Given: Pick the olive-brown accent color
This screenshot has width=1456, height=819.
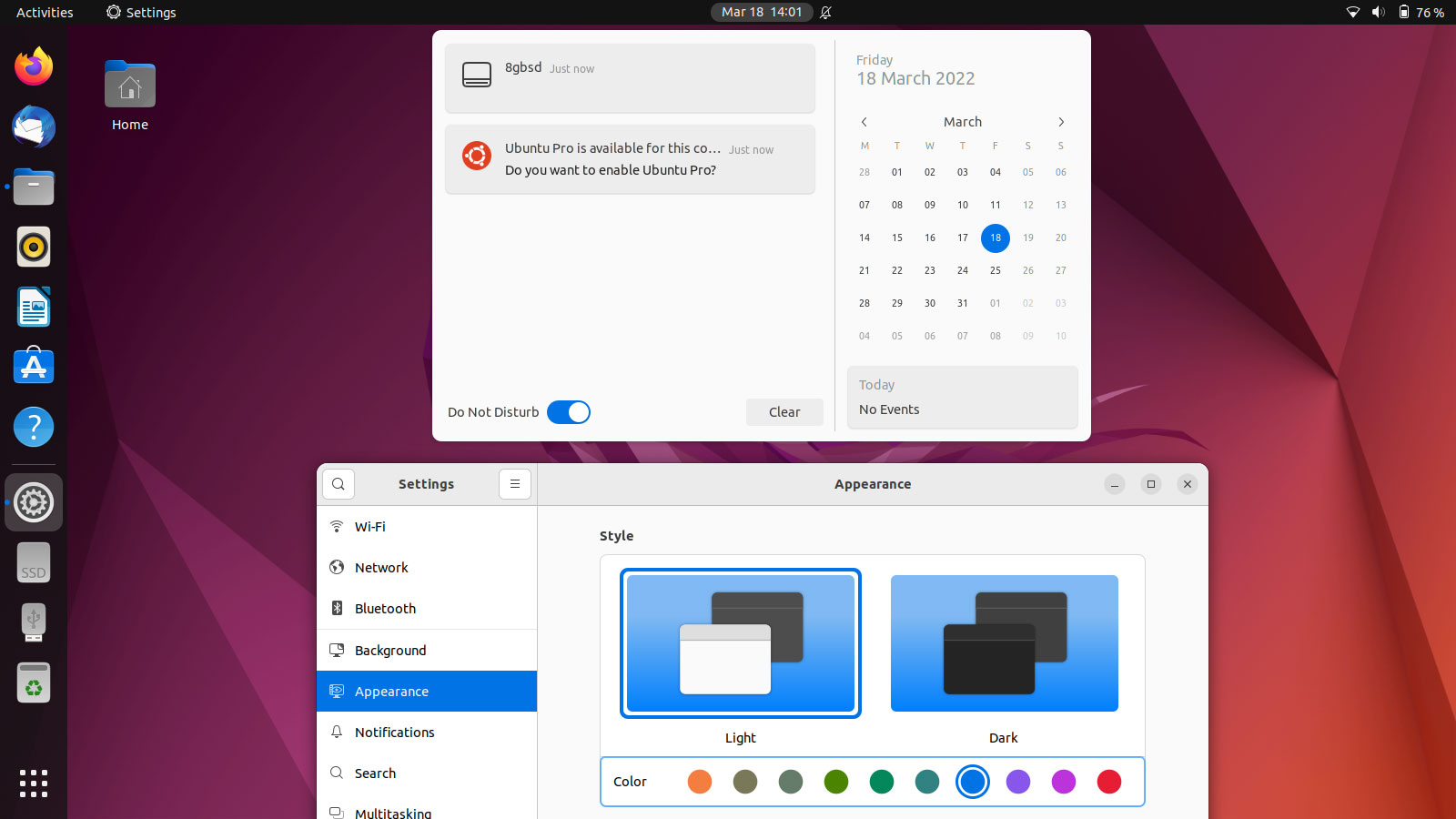Looking at the screenshot, I should coord(745,782).
